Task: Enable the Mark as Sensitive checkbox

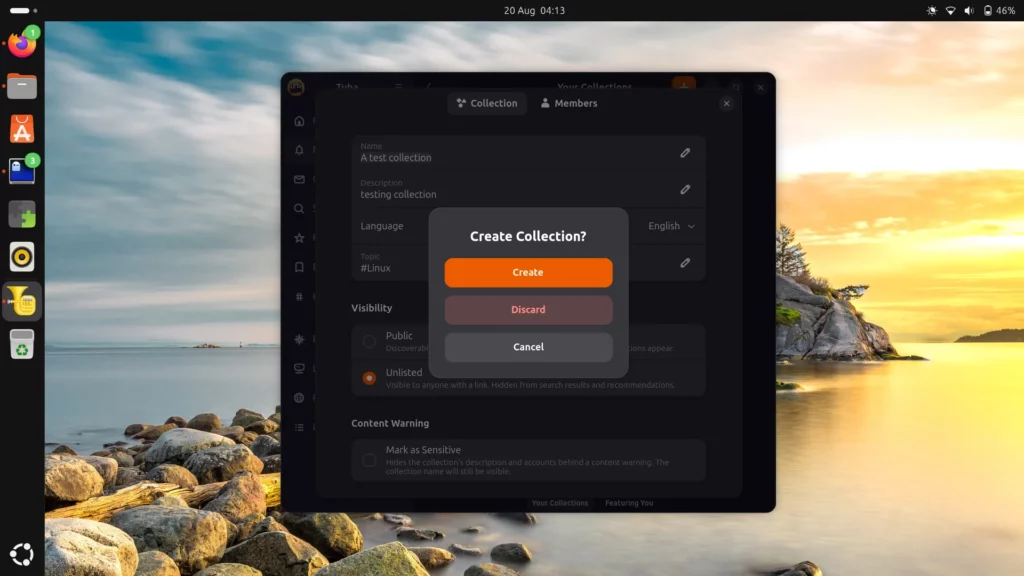Action: coord(369,460)
